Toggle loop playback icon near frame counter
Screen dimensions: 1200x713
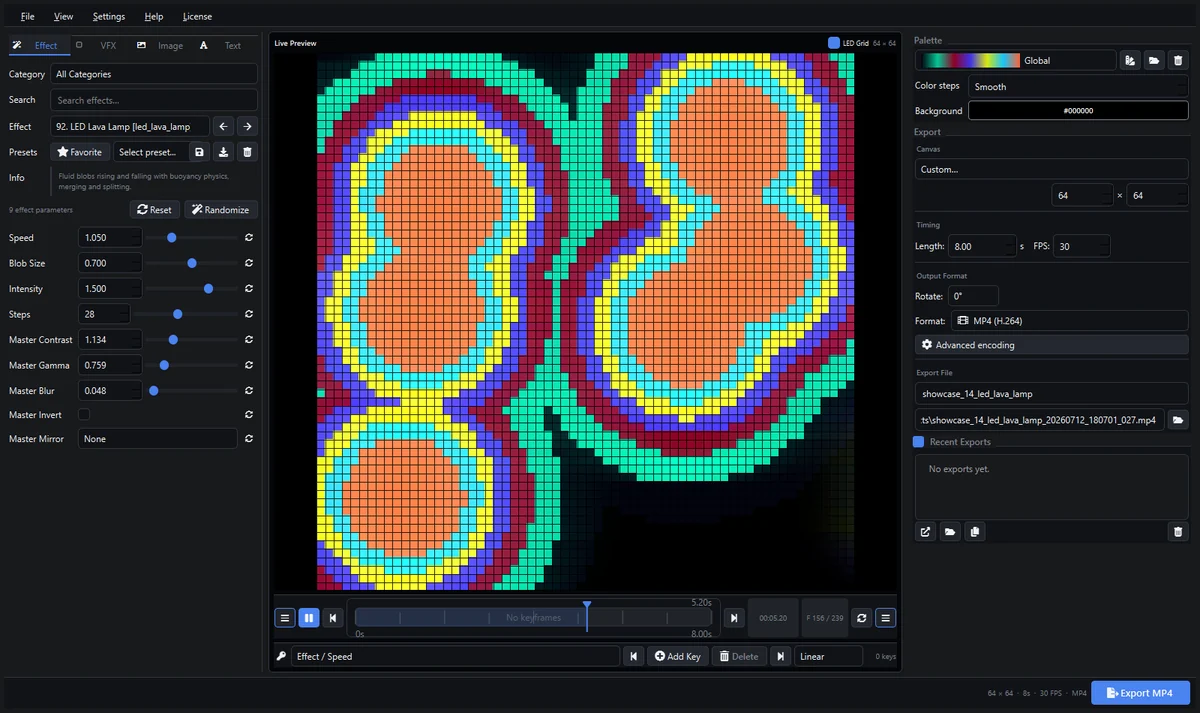pos(862,618)
